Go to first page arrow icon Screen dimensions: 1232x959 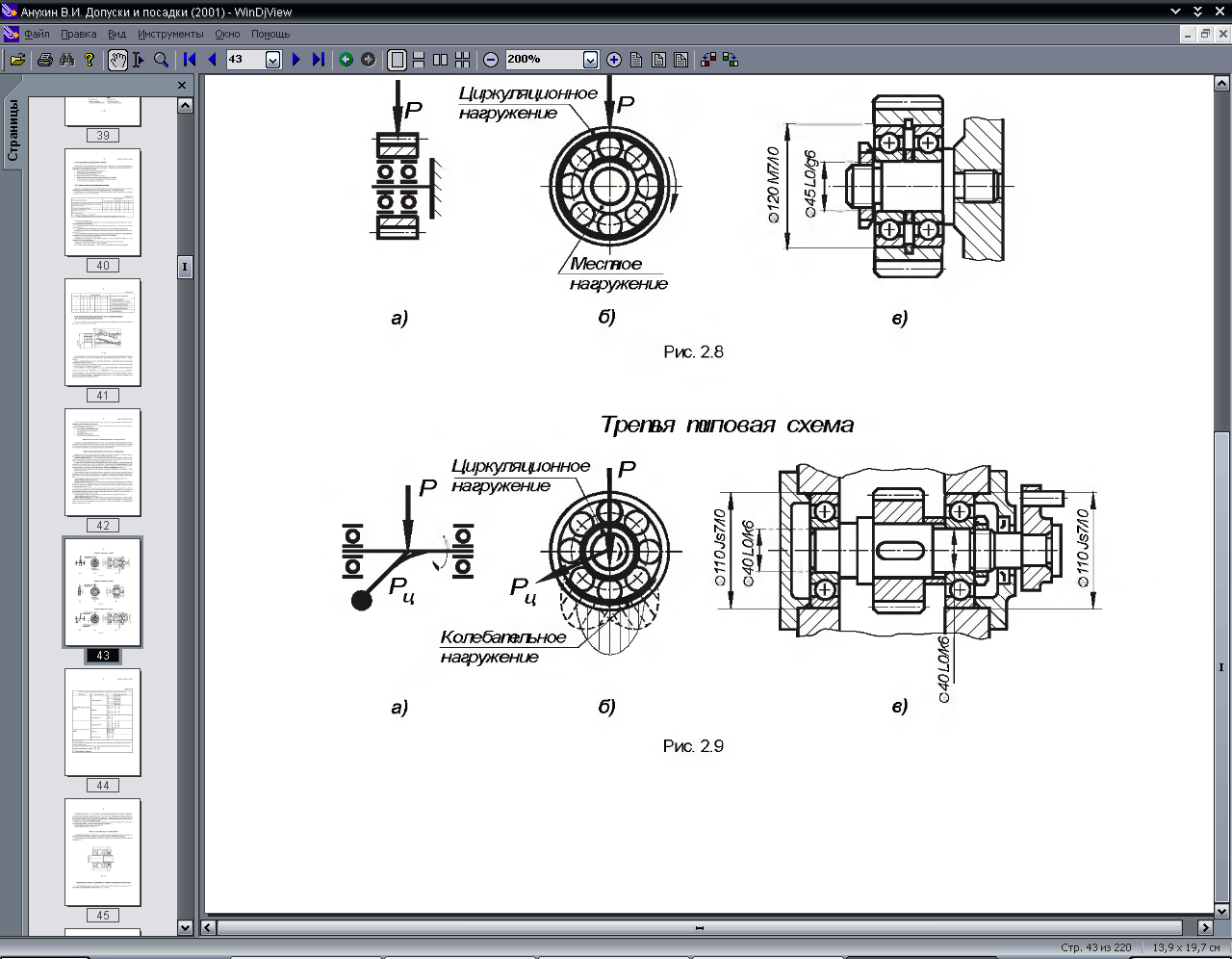[x=191, y=60]
